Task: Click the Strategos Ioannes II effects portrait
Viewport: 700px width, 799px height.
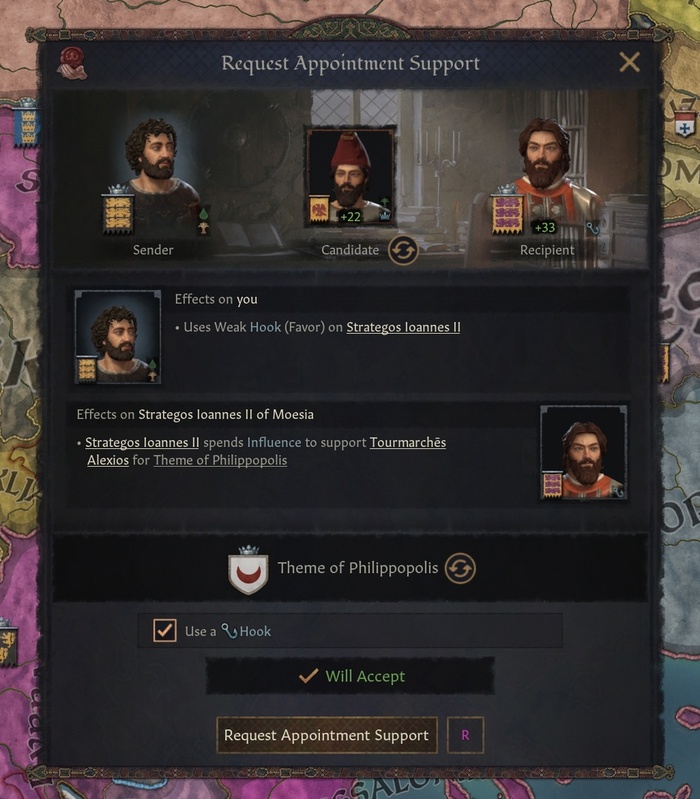Action: pyautogui.click(x=584, y=452)
